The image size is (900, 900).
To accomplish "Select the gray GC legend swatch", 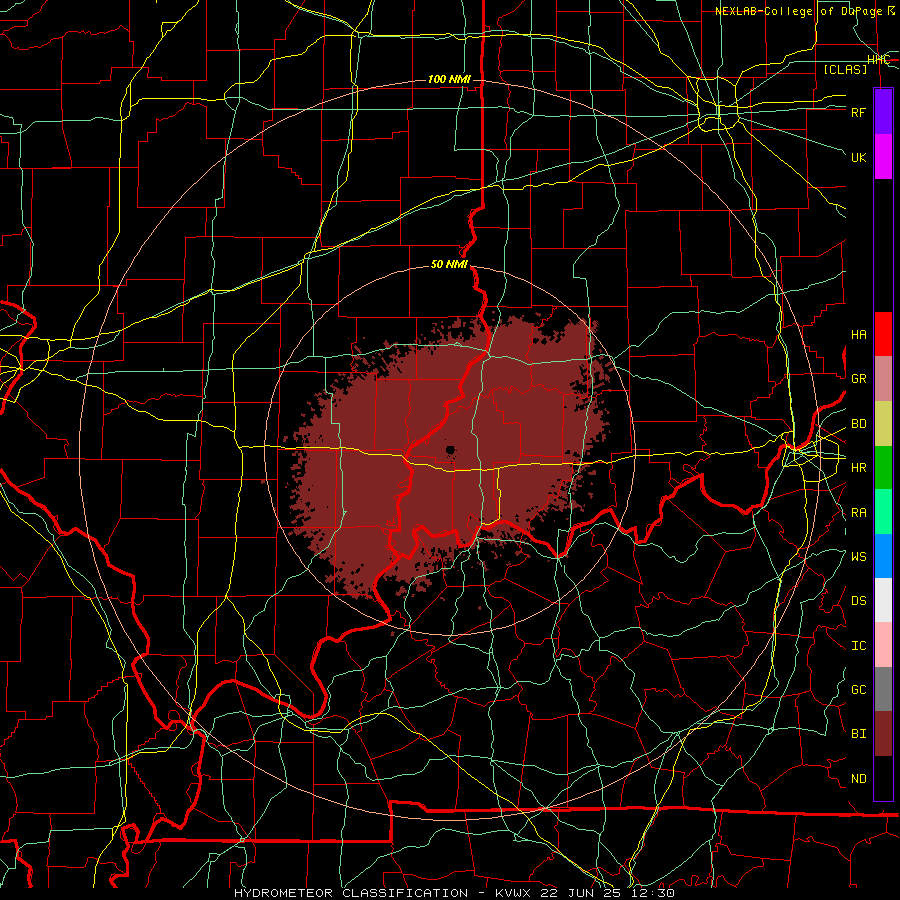I will pos(883,689).
